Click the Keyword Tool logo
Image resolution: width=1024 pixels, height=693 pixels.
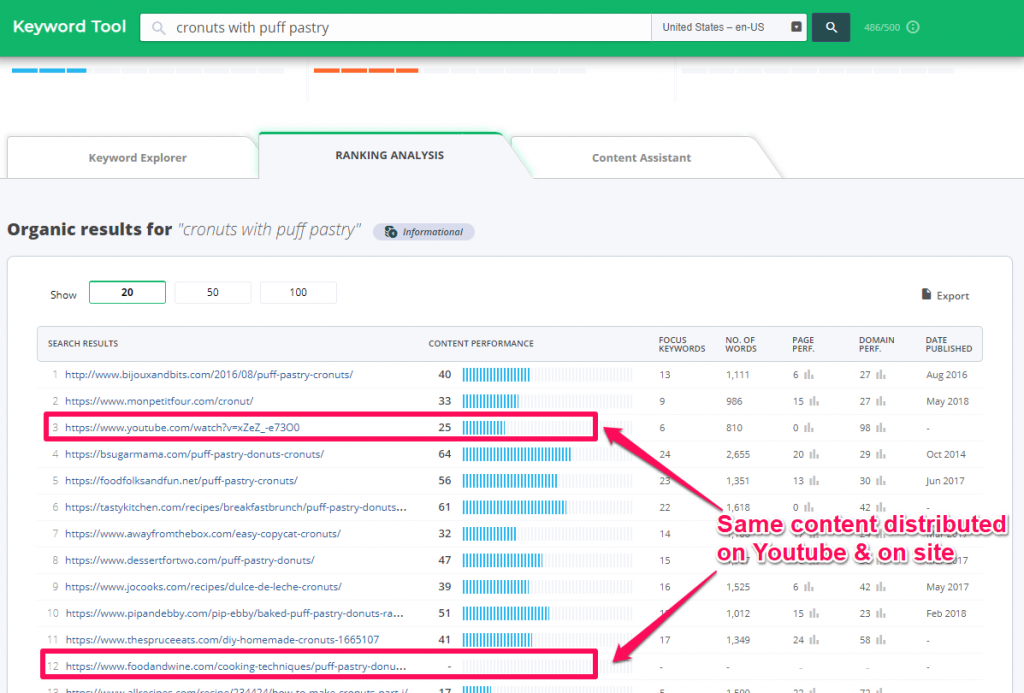pyautogui.click(x=69, y=27)
